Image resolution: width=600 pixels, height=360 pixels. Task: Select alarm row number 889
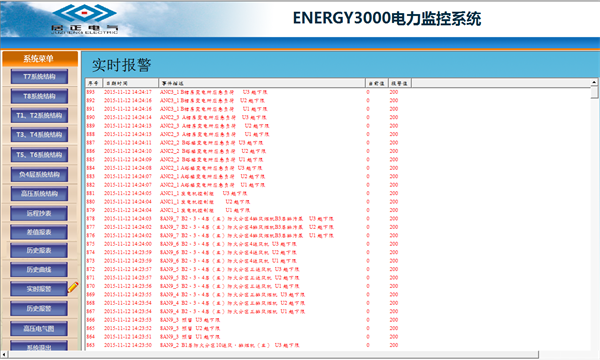coord(91,126)
